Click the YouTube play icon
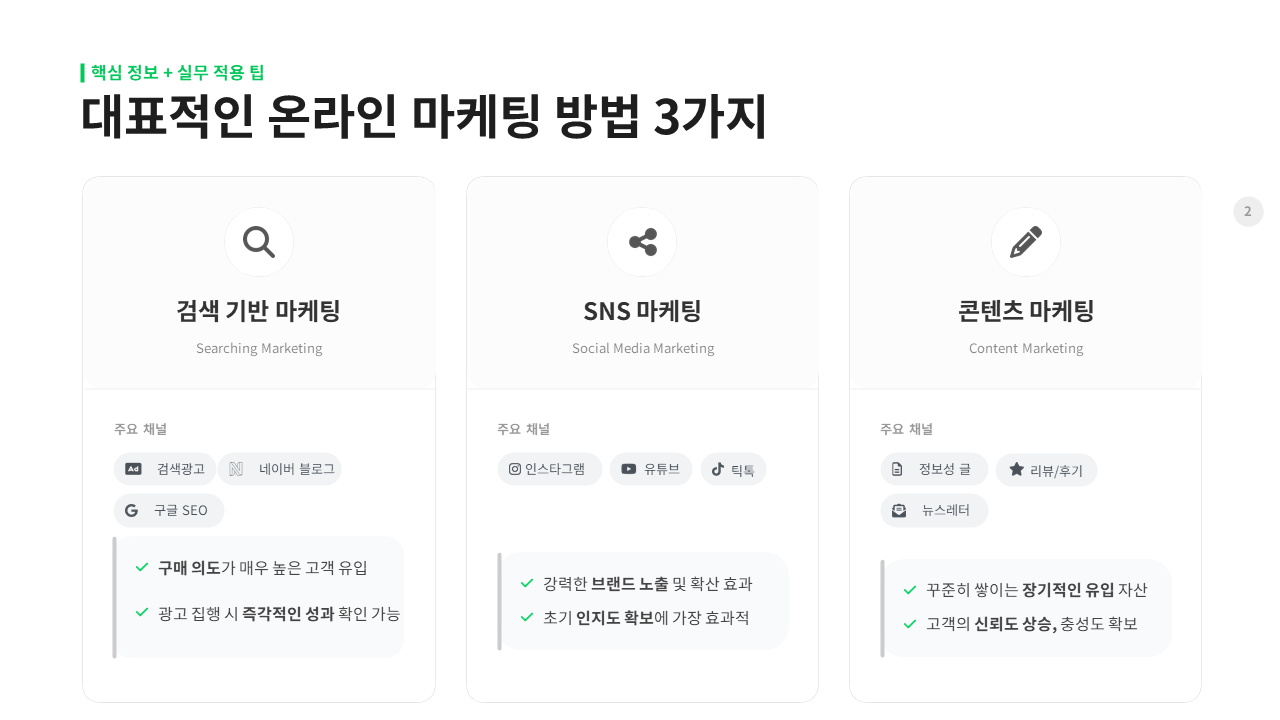Screen dimensions: 1280x720 point(628,469)
